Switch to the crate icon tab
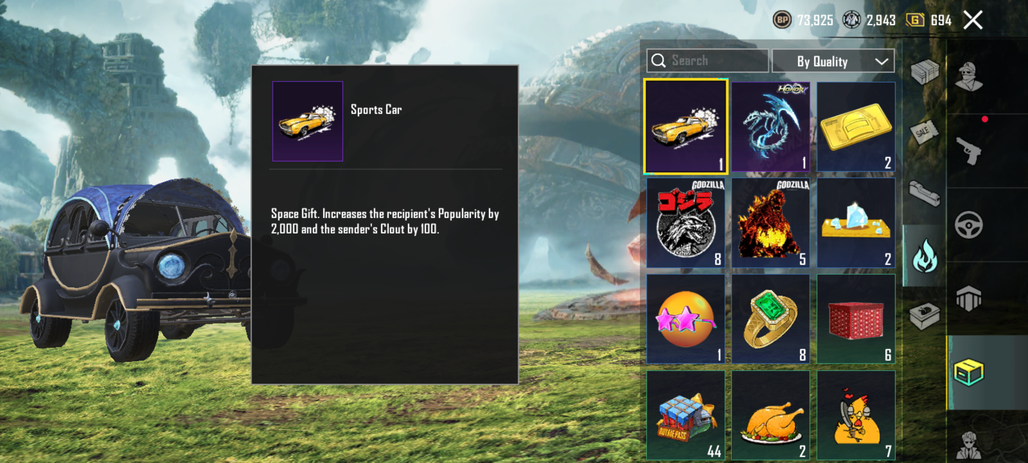Viewport: 1028px width, 463px height. pyautogui.click(x=924, y=71)
